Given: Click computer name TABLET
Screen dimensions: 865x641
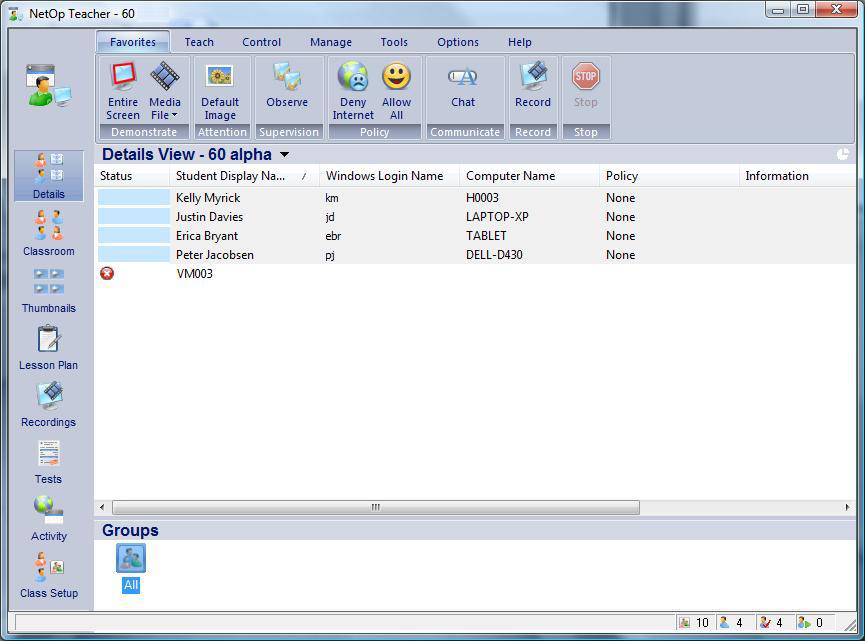Looking at the screenshot, I should pyautogui.click(x=486, y=236).
